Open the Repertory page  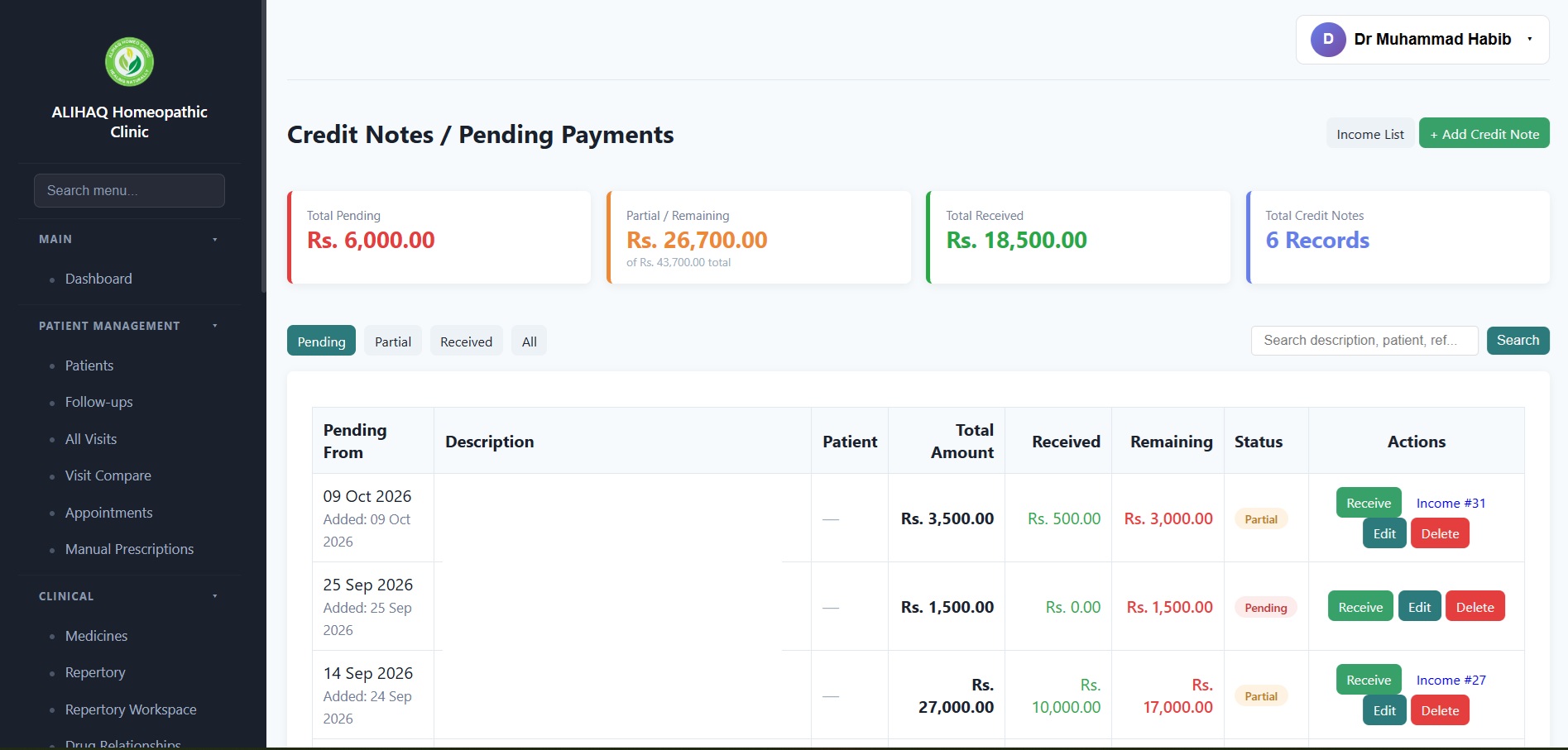point(95,672)
